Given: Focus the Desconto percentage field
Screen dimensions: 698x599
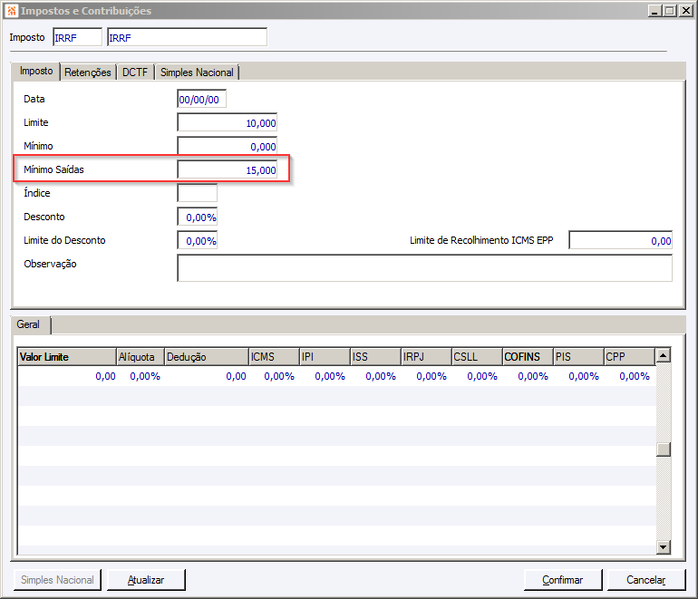Looking at the screenshot, I should coord(197,217).
